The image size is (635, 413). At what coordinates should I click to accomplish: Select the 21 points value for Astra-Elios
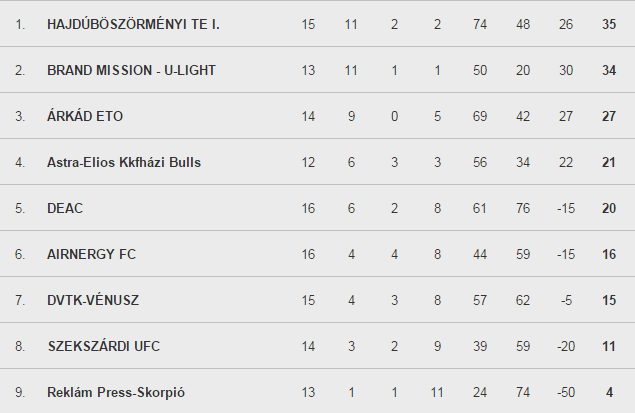pos(609,162)
